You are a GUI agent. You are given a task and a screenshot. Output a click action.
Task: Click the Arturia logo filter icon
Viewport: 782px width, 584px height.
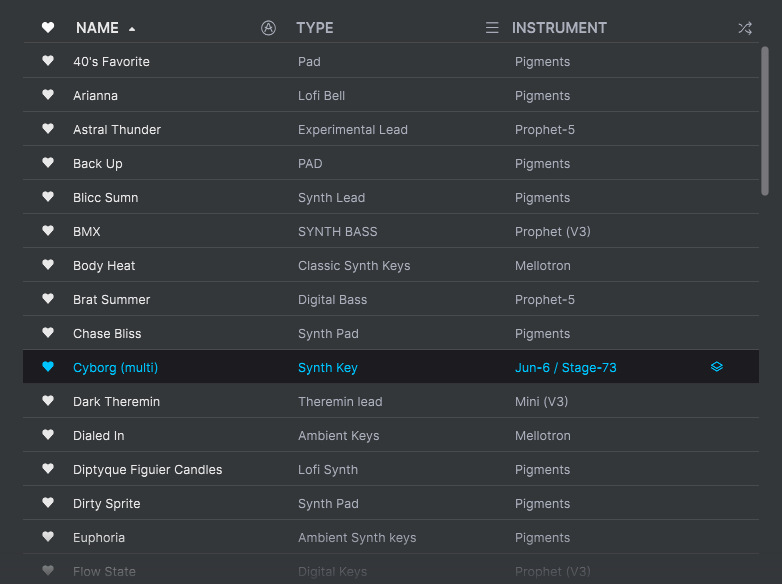click(x=268, y=28)
